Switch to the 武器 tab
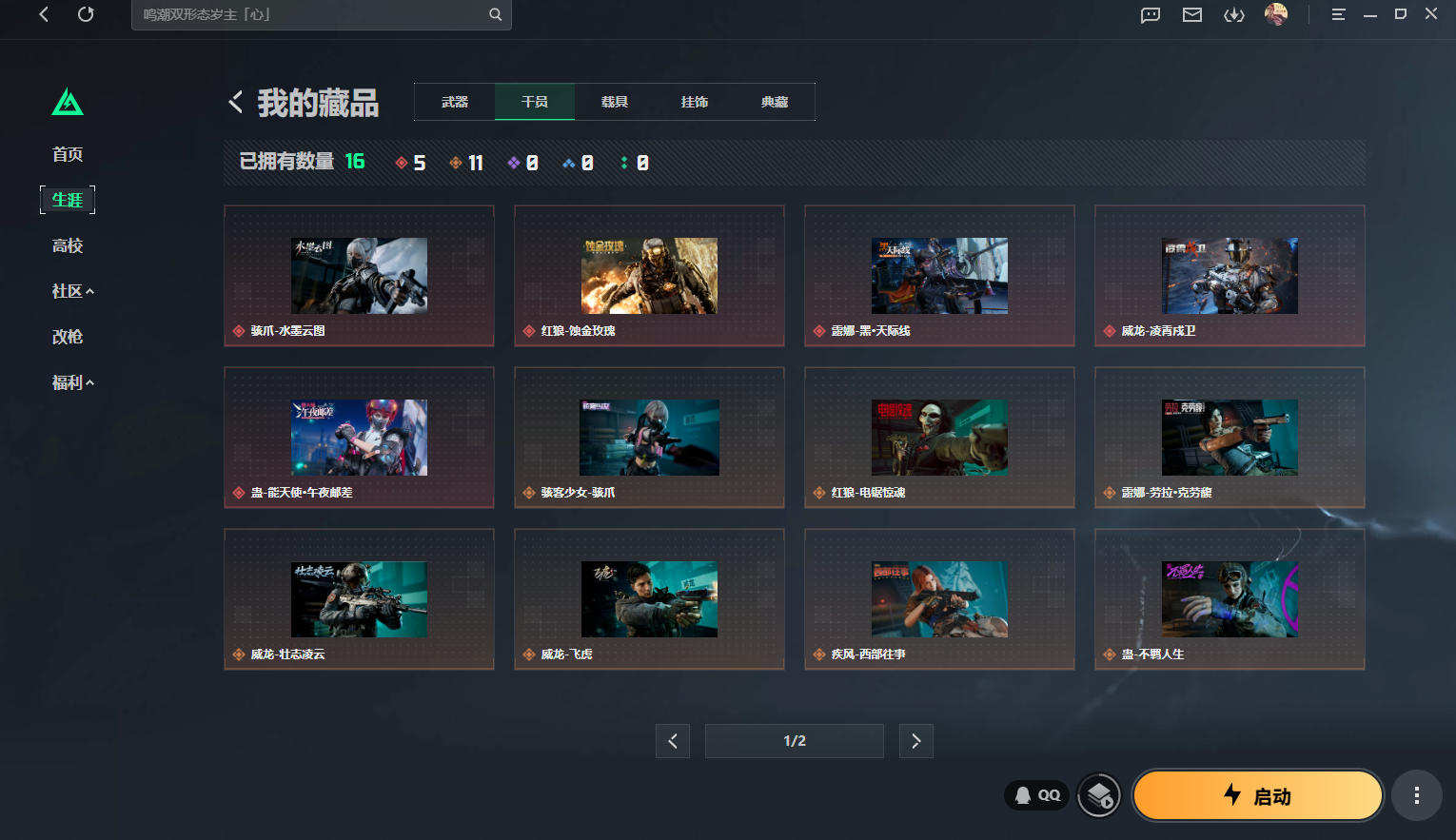This screenshot has height=840, width=1456. tap(455, 102)
